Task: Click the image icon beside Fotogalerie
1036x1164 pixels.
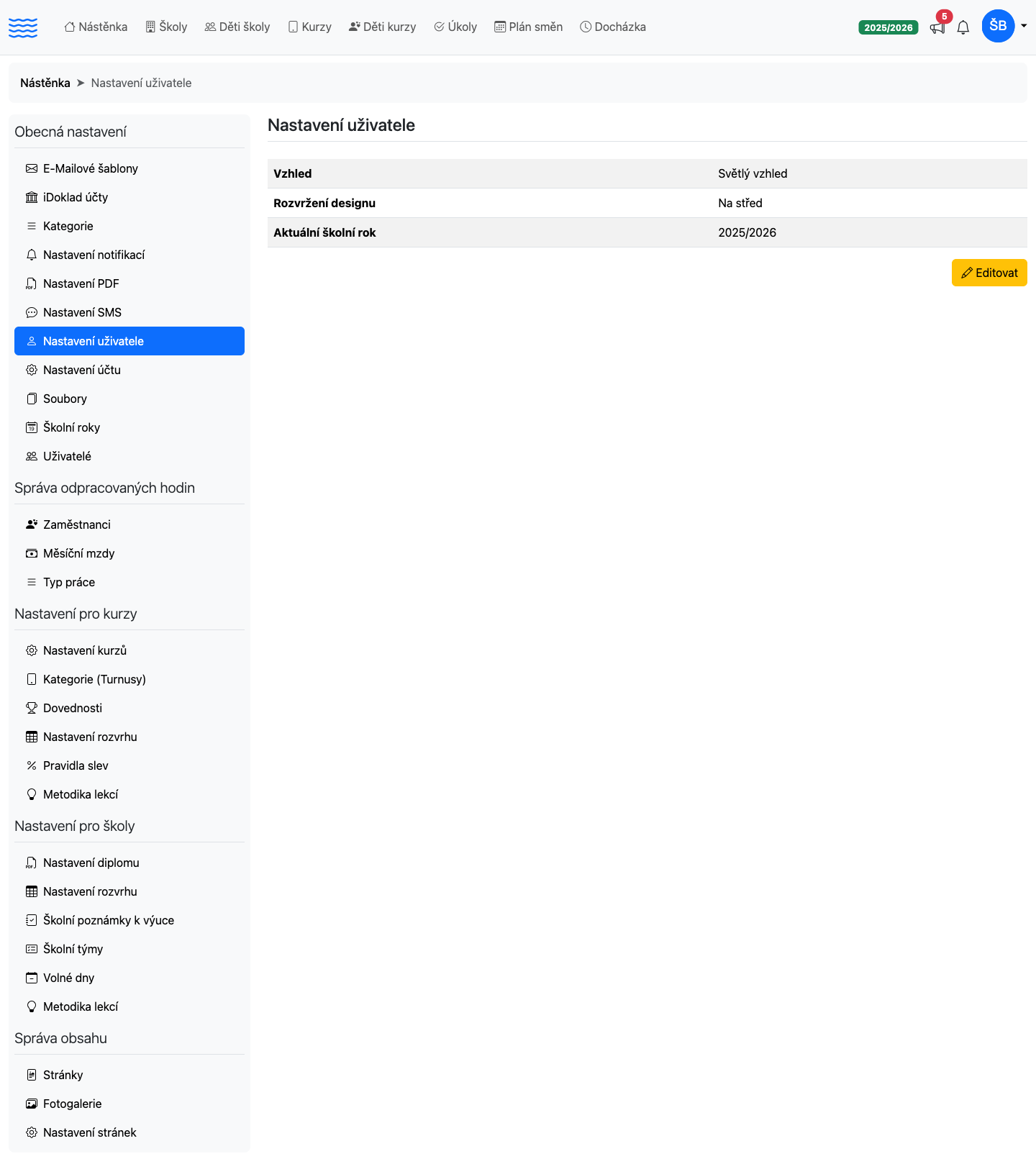Action: [32, 1104]
